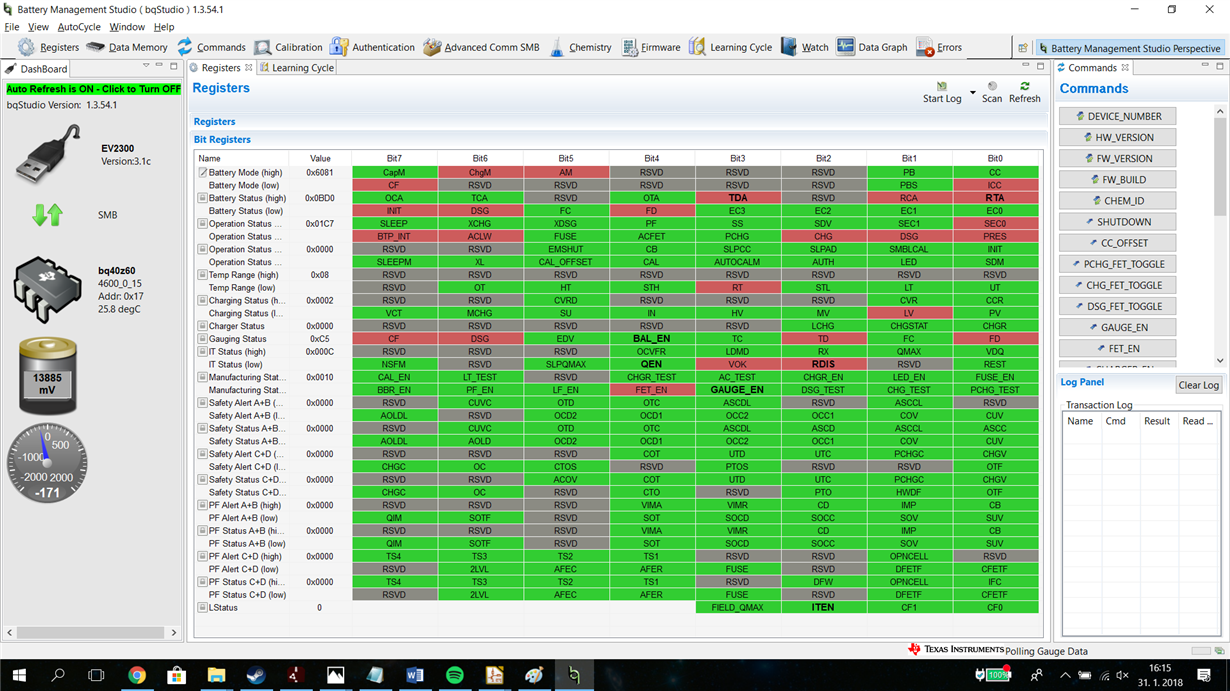Collapse the Temp Range (high) row
Viewport: 1230px width, 691px height.
point(203,275)
